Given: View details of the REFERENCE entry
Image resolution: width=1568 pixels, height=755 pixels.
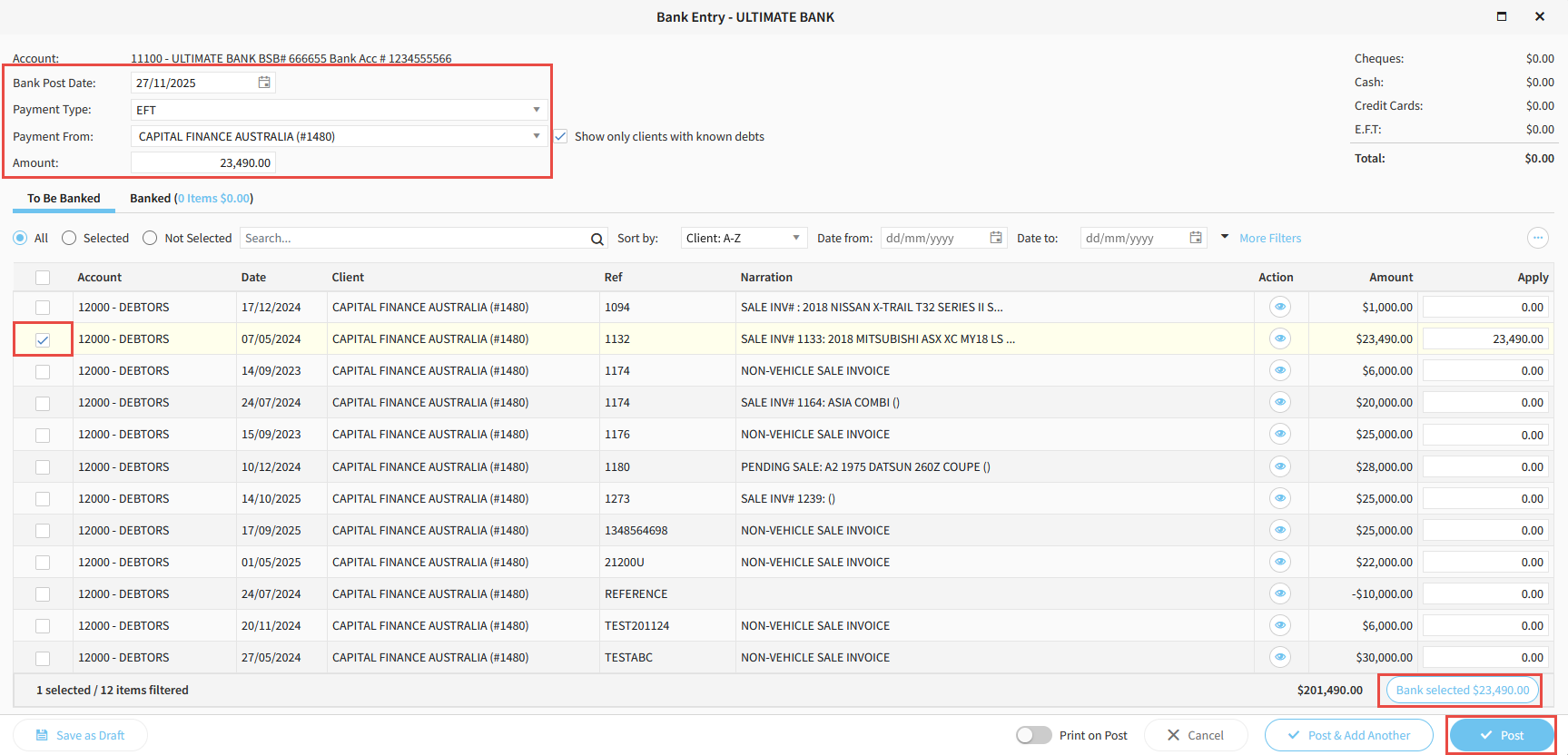Looking at the screenshot, I should coord(1280,593).
